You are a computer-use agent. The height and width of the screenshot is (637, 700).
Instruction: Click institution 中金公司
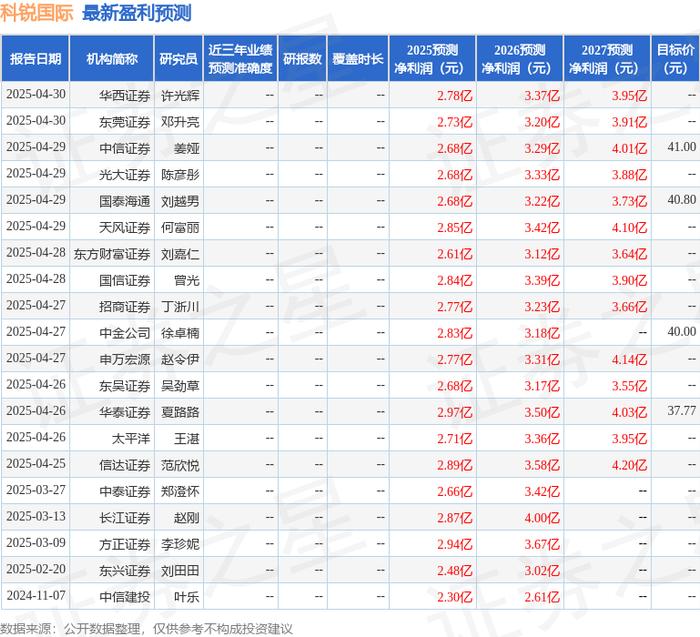tap(125, 333)
